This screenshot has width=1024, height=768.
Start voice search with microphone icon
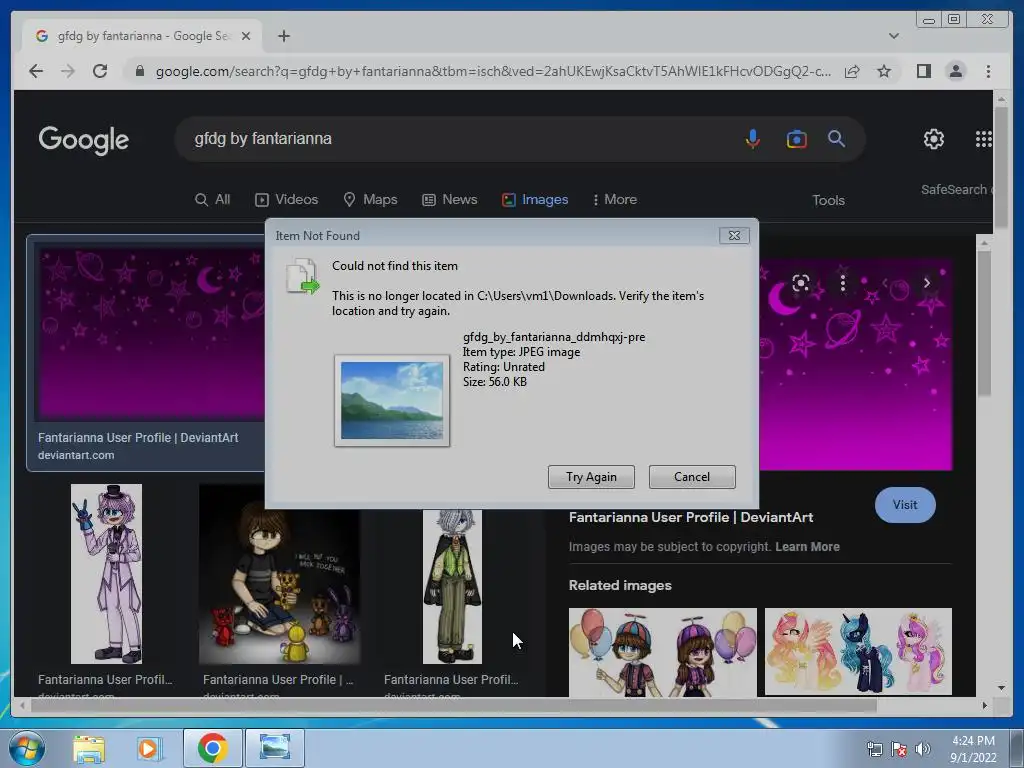pyautogui.click(x=752, y=138)
